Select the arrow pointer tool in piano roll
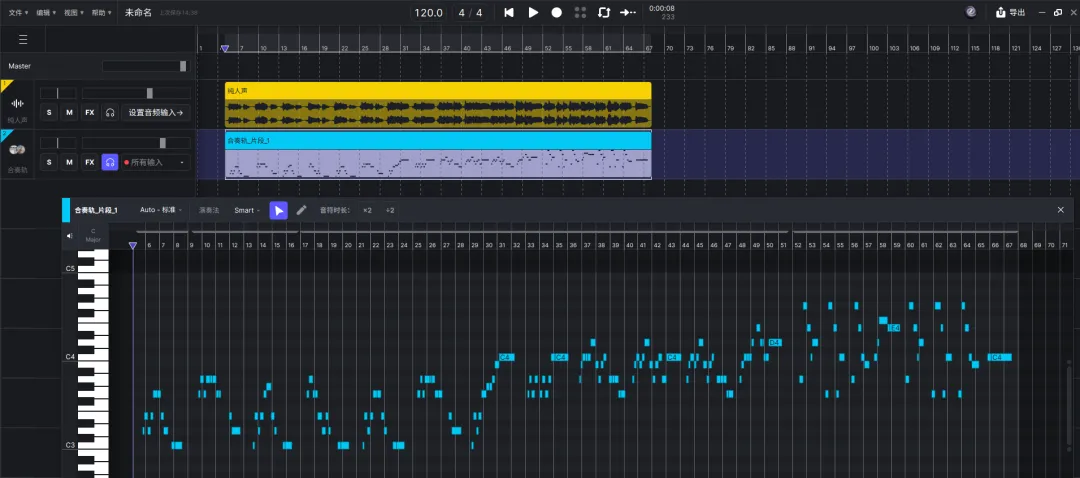 [278, 210]
